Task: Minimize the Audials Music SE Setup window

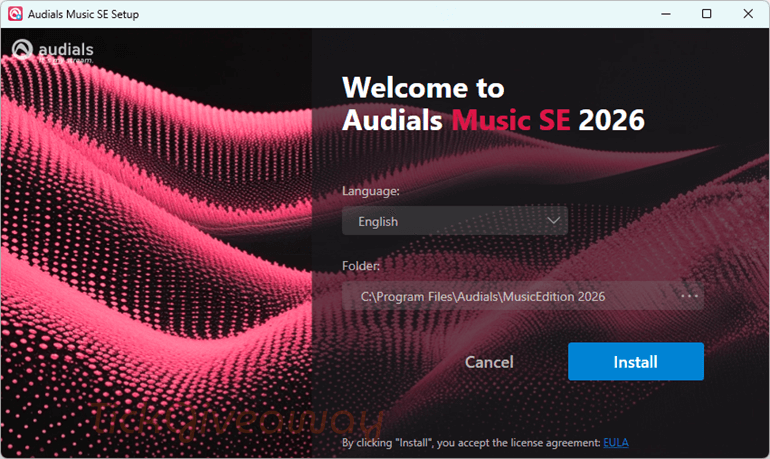Action: click(x=665, y=14)
